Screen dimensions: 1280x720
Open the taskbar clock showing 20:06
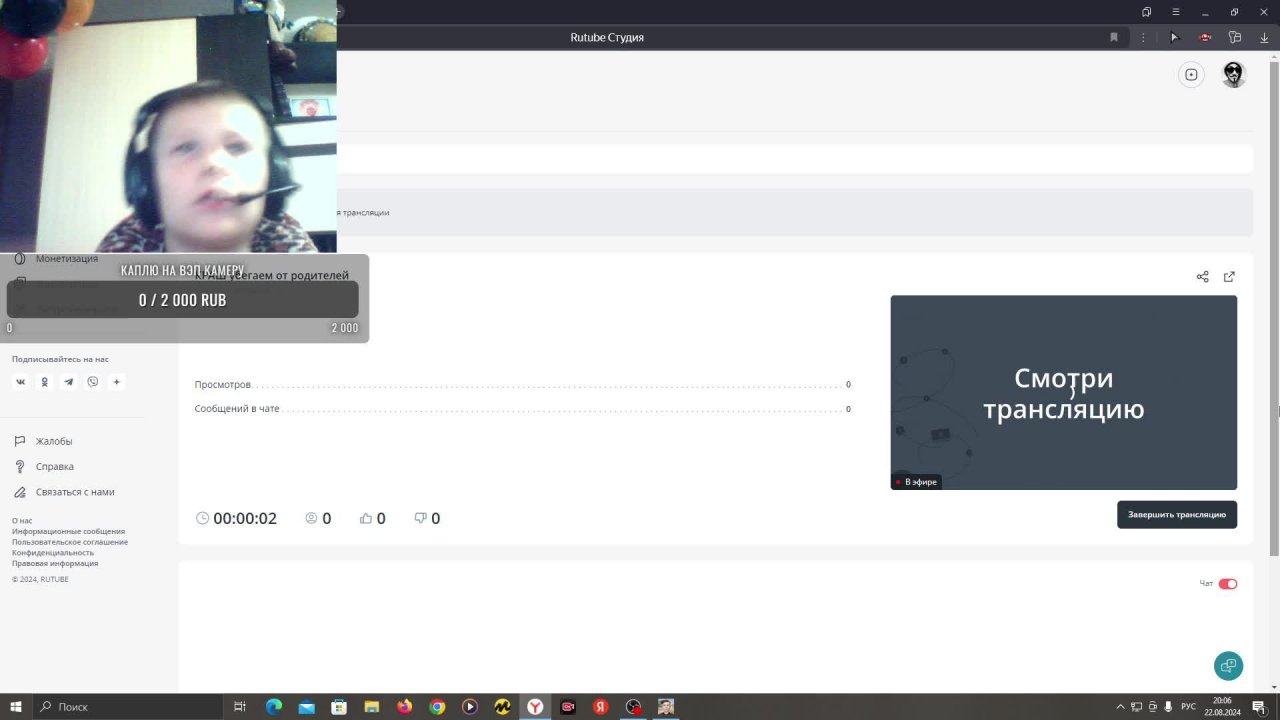(1222, 707)
